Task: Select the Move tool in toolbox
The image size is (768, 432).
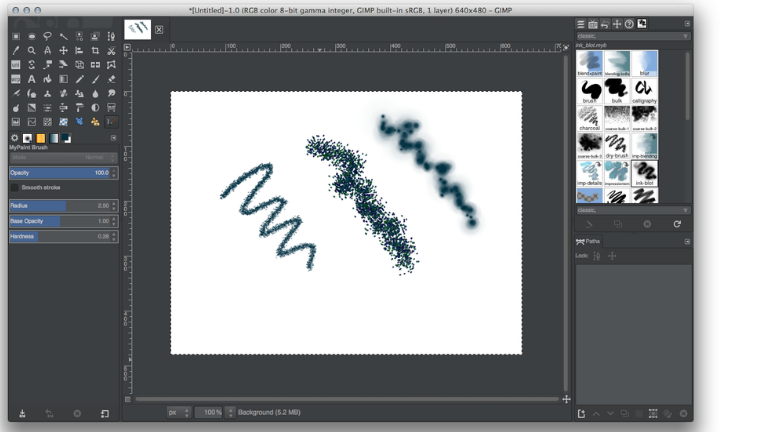Action: tap(64, 50)
